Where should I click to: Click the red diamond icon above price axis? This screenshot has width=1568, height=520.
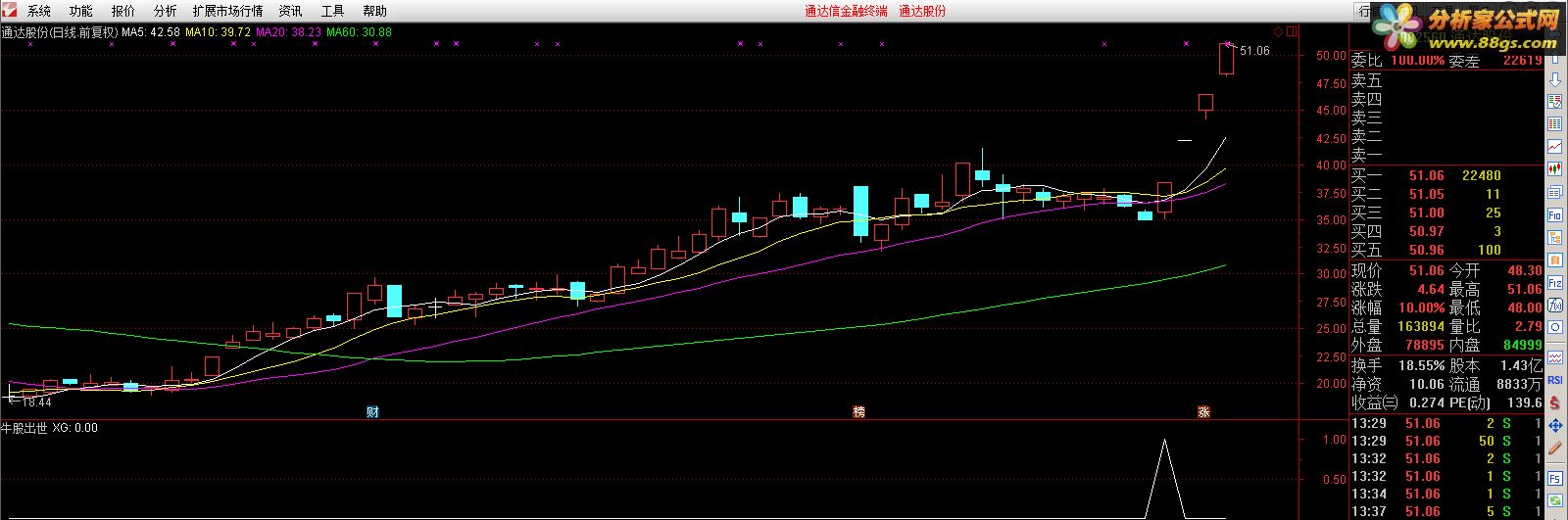point(1278,32)
